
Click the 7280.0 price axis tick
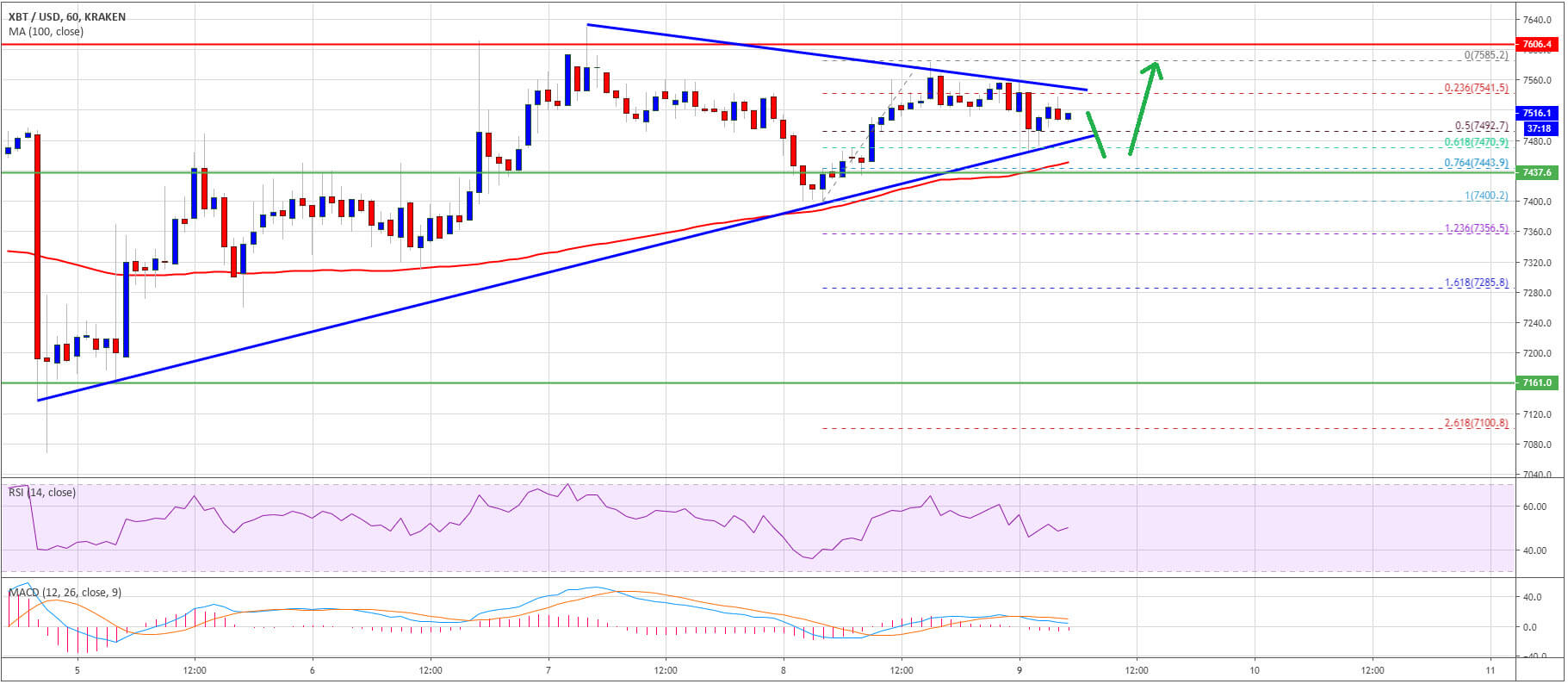point(1537,293)
